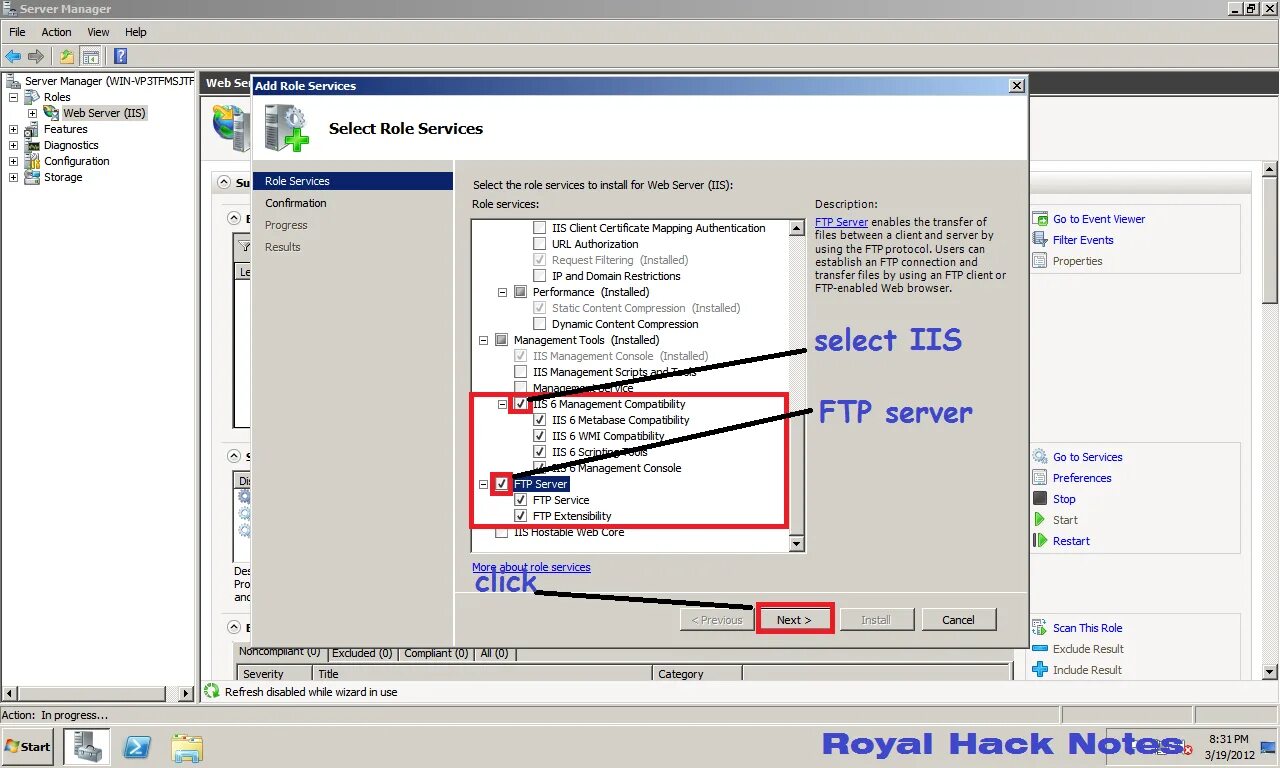This screenshot has height=768, width=1280.
Task: Collapse the Management Tools group
Action: 484,340
